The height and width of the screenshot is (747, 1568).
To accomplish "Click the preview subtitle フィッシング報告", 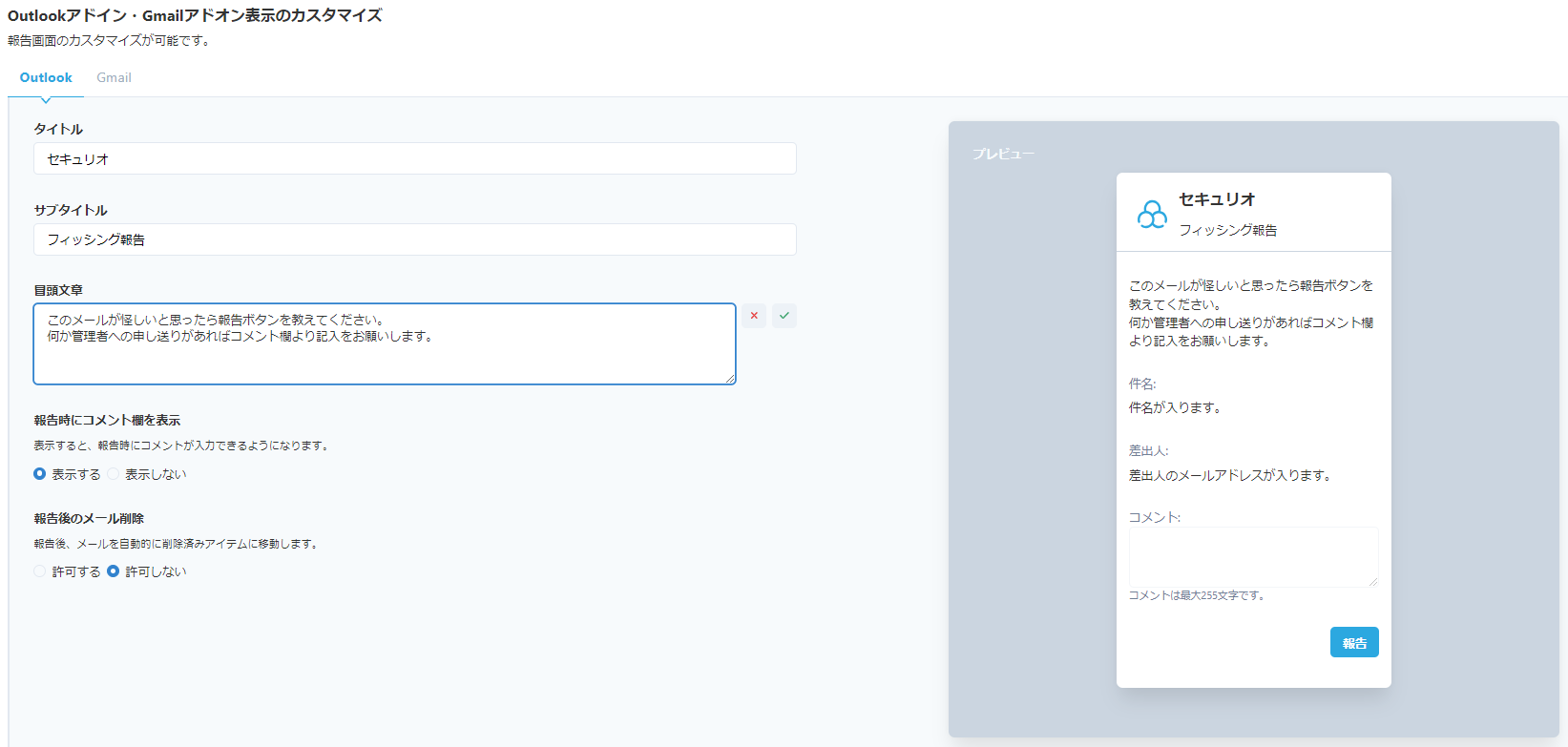I will click(1227, 230).
